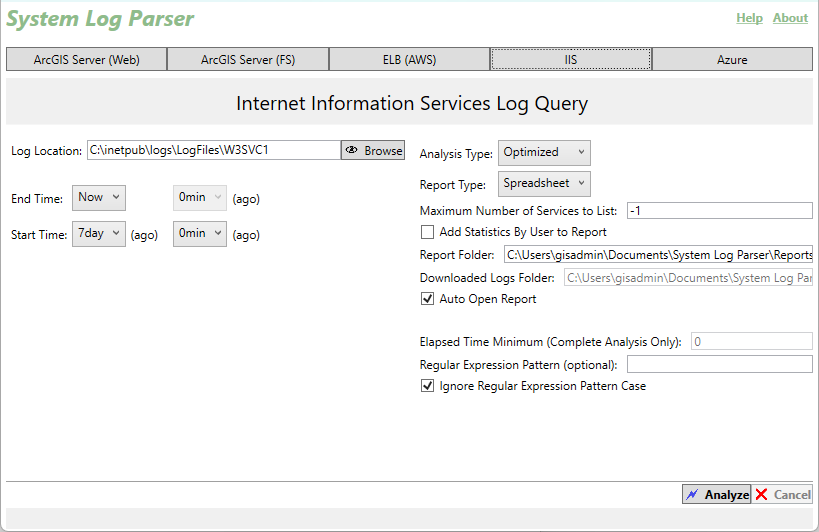Open the Analysis Type dropdown
The height and width of the screenshot is (532, 819).
pyautogui.click(x=544, y=152)
